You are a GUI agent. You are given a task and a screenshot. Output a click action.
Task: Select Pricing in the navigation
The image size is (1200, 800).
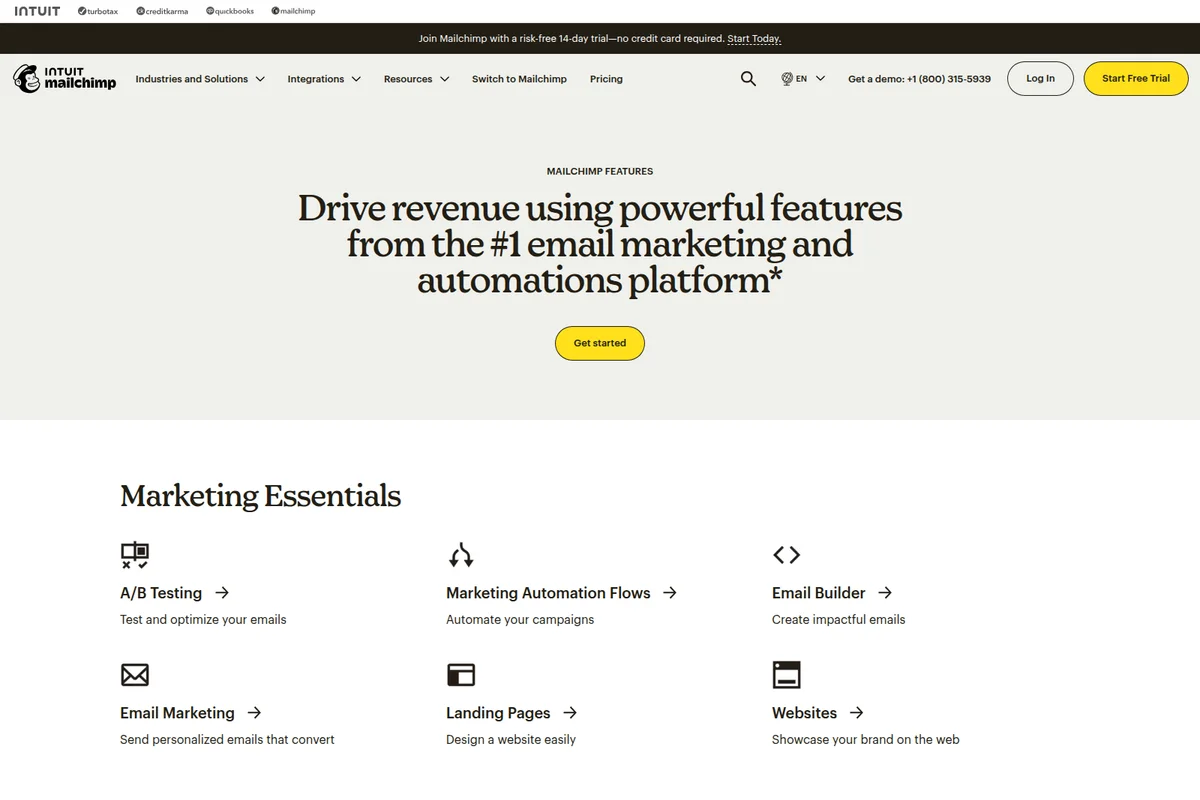pos(606,78)
